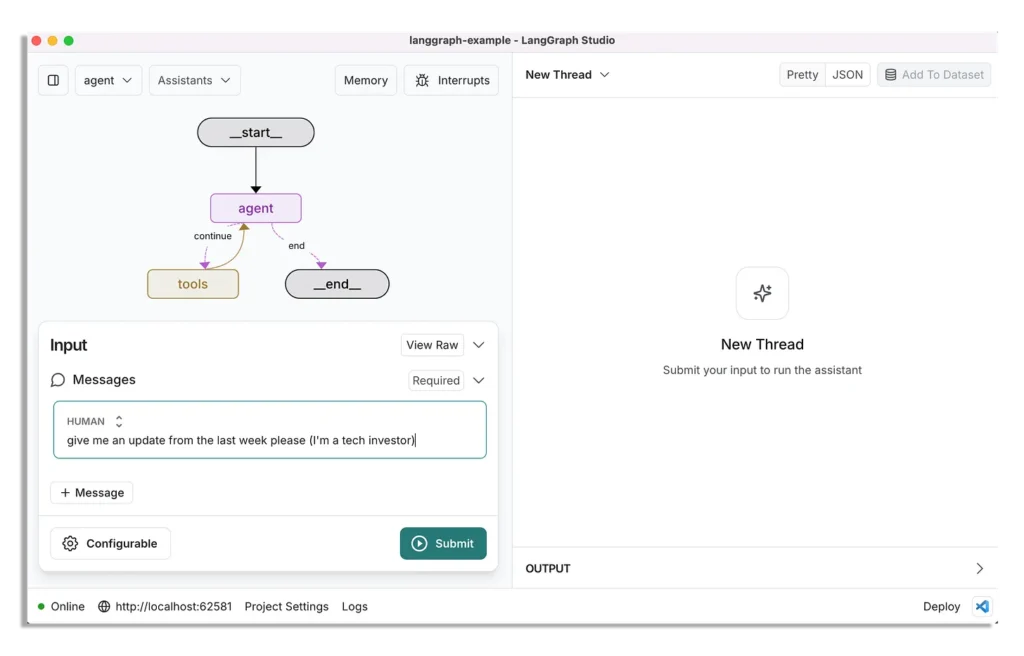
Task: Open the Configurable settings
Action: 110,544
